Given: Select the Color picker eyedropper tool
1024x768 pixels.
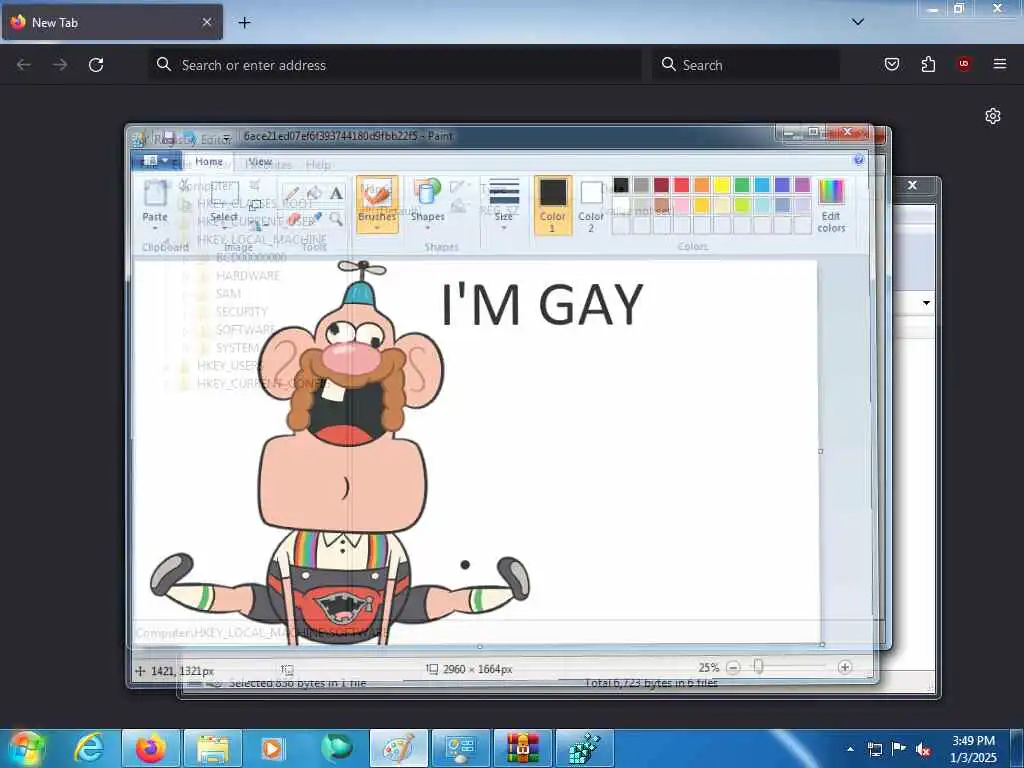Looking at the screenshot, I should [315, 219].
